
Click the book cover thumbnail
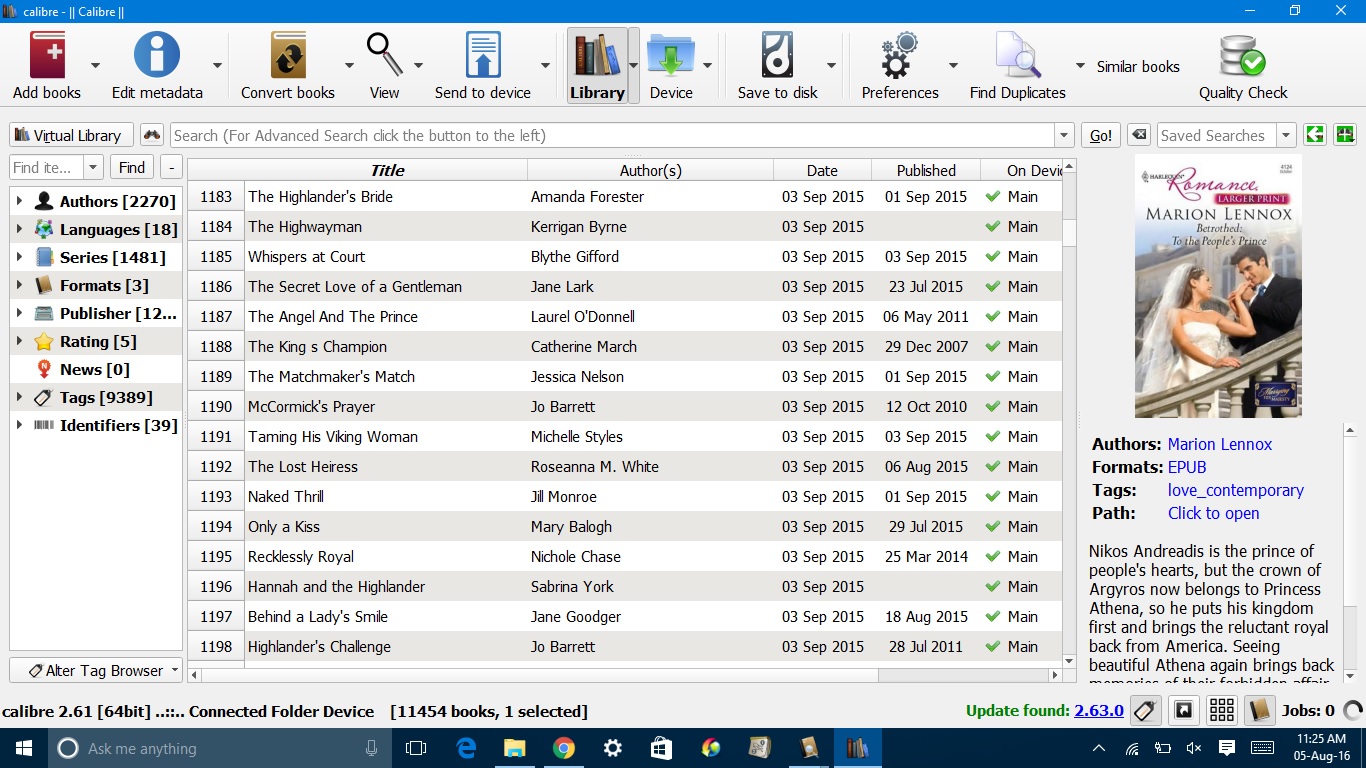tap(1218, 286)
